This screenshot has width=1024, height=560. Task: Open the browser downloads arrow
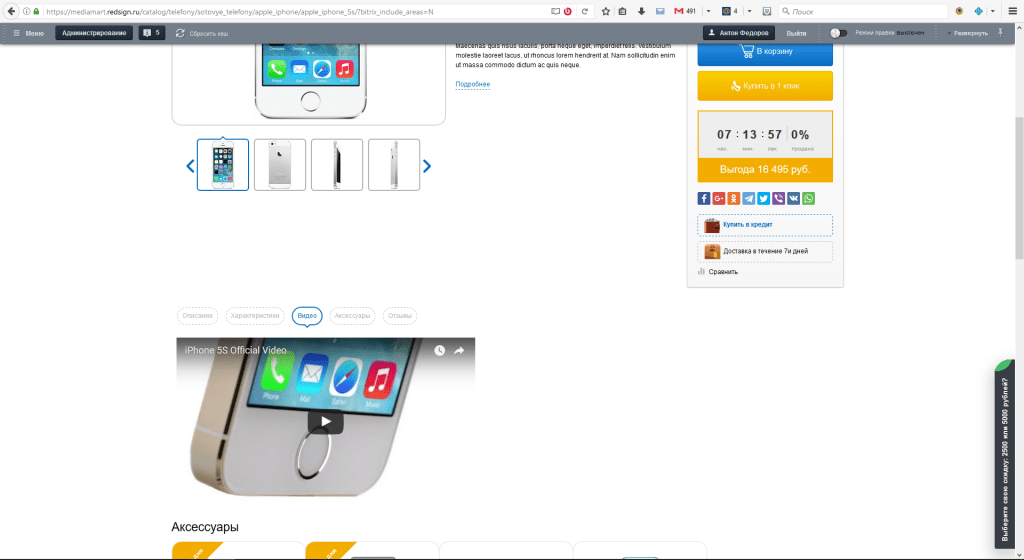point(641,11)
